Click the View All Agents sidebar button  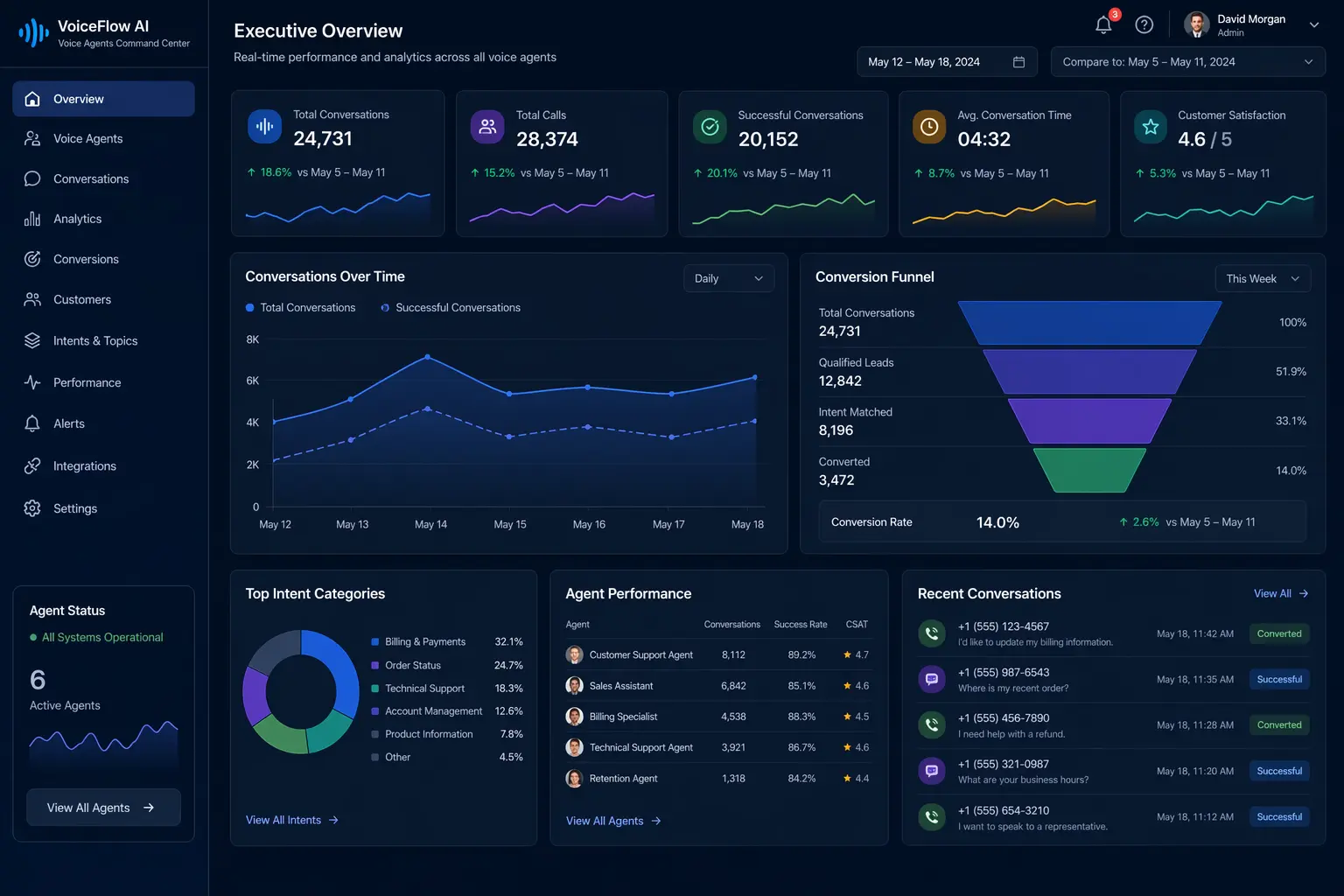click(103, 808)
